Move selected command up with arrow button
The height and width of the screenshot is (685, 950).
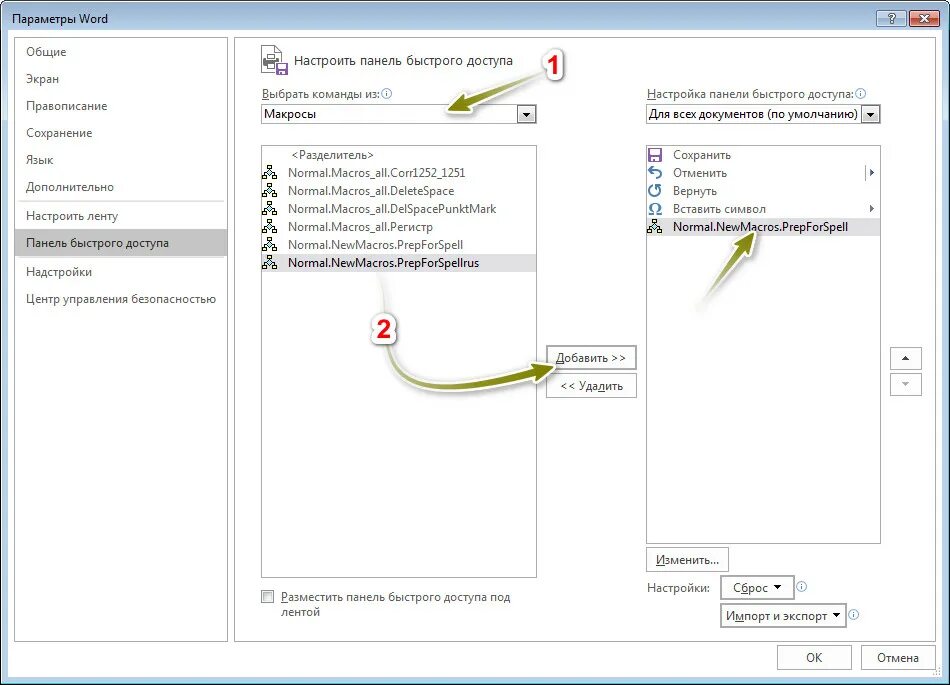pyautogui.click(x=905, y=358)
